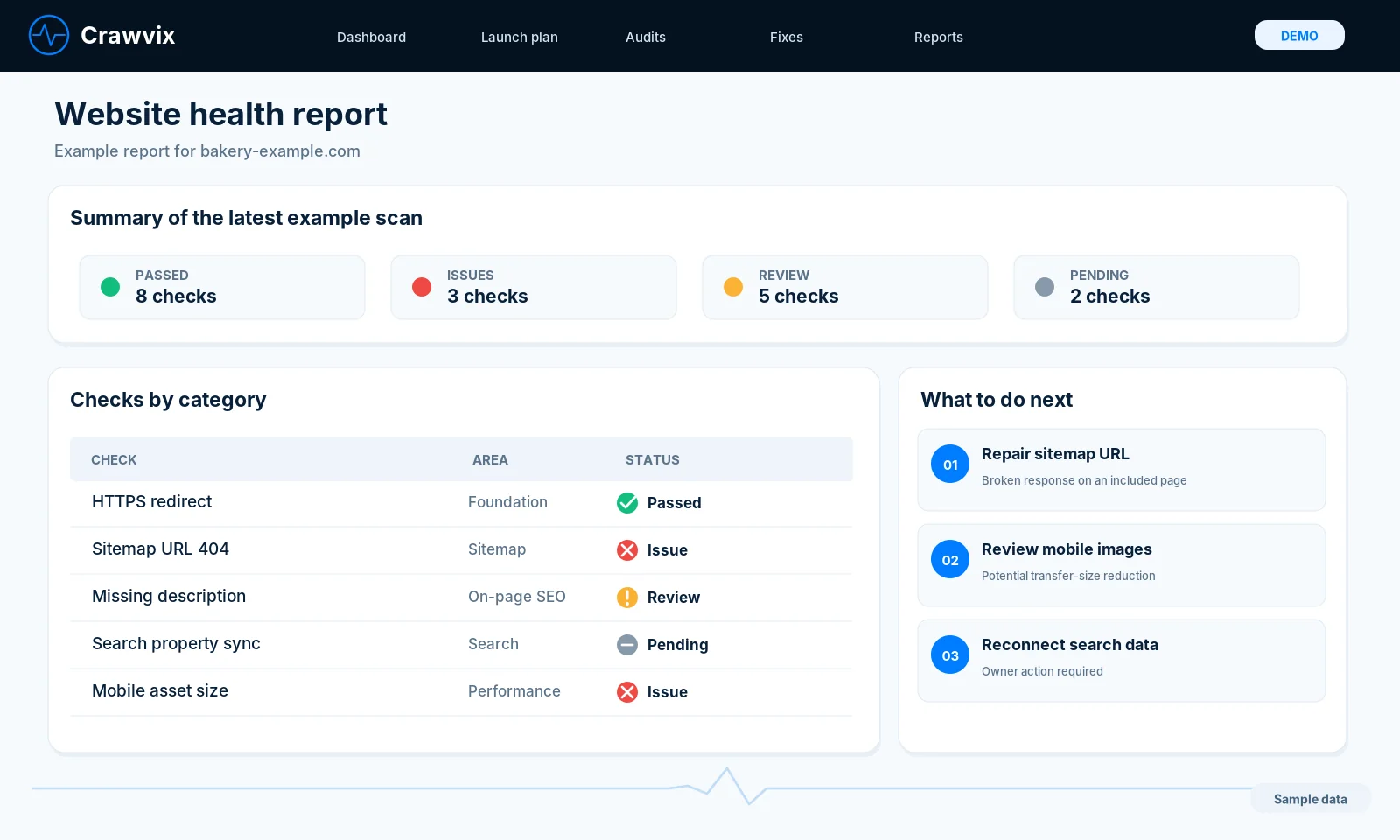Click the Crawvix pulse logo icon
Viewport: 1400px width, 840px height.
[x=49, y=35]
